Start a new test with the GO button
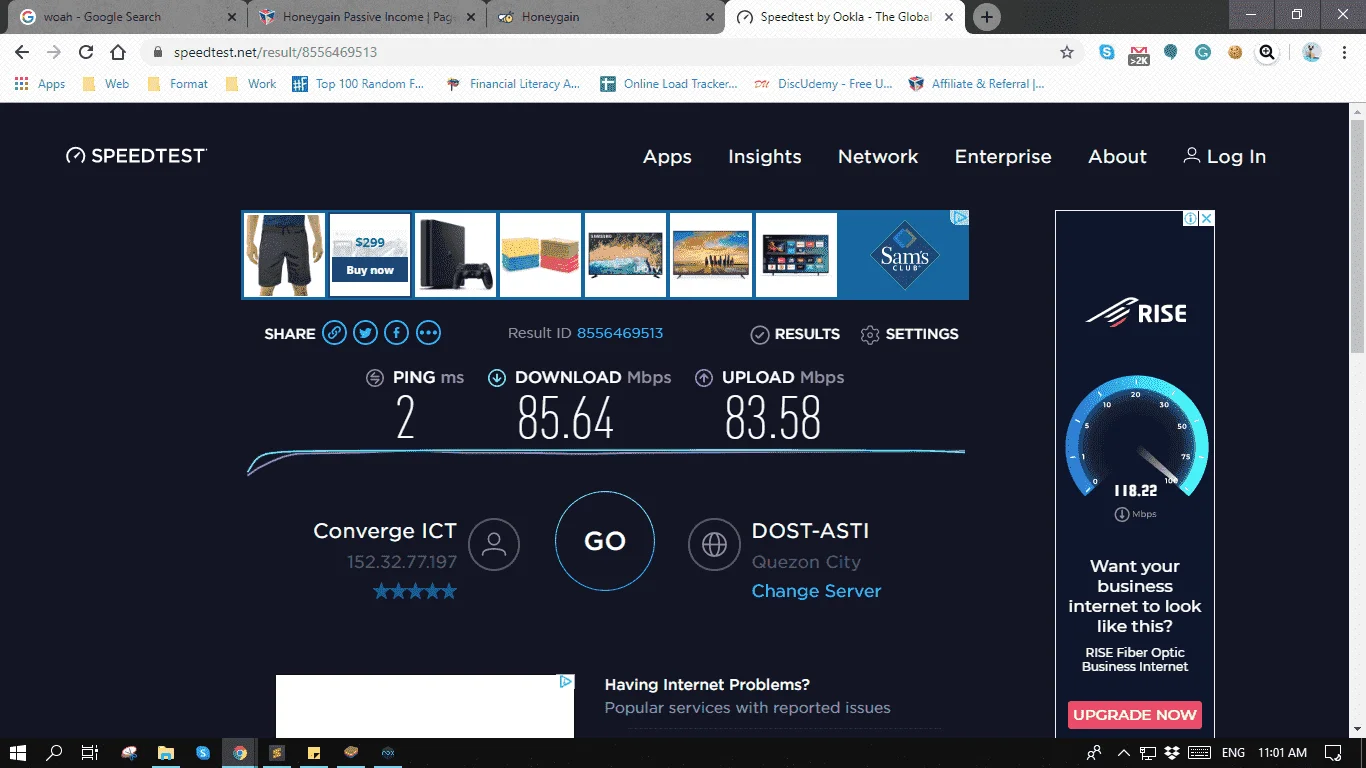The image size is (1366, 768). 605,541
